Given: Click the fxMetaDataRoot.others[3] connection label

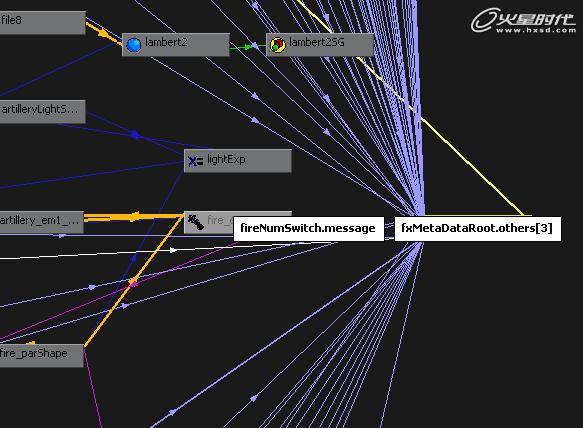Looking at the screenshot, I should click(x=477, y=229).
